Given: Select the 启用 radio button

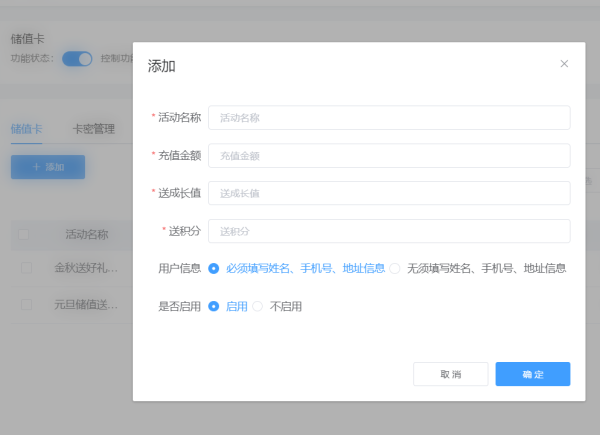Looking at the screenshot, I should (214, 306).
